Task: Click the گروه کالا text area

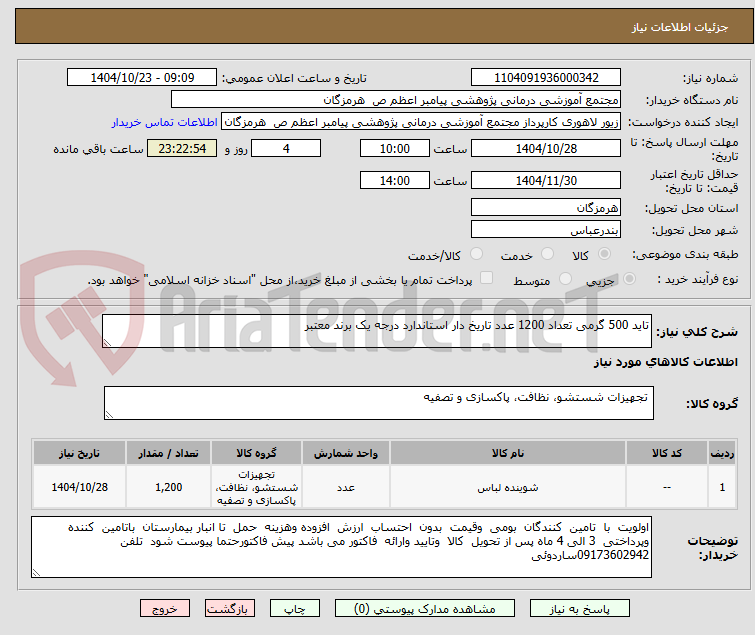Action: [379, 402]
